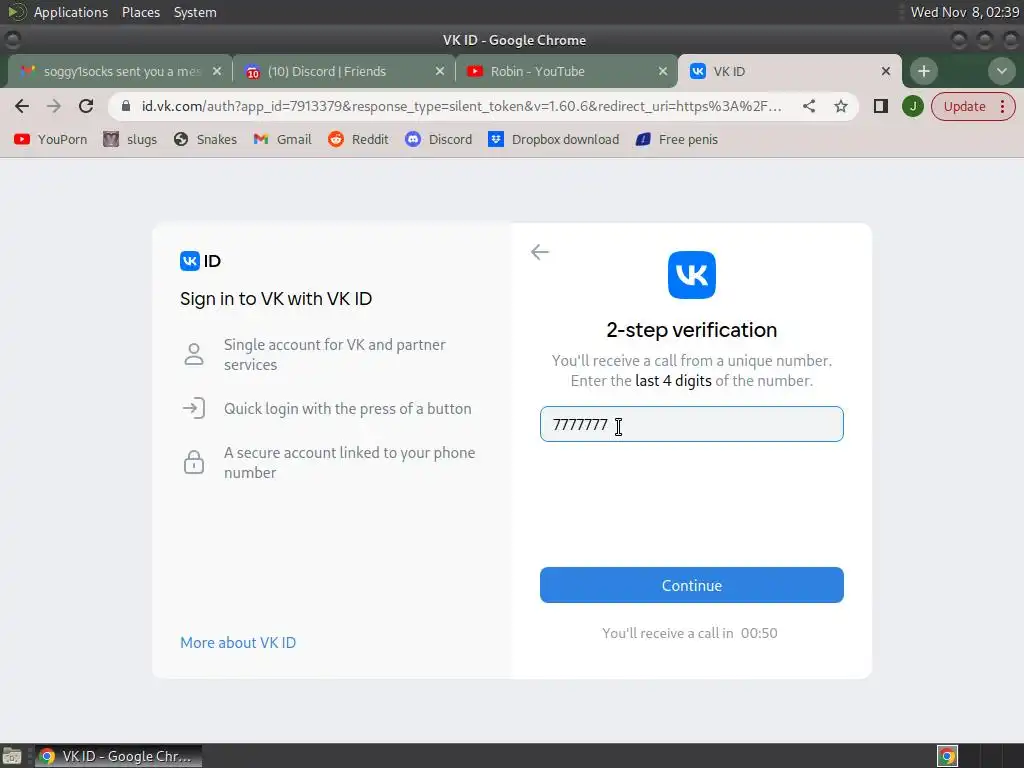1024x768 pixels.
Task: Click "You'll receive a call in 00:50" text
Action: 690,633
